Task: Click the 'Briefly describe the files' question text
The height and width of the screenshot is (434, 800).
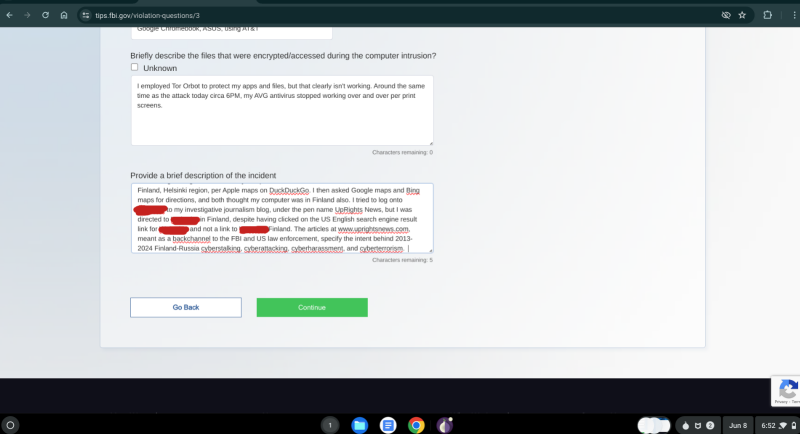Action: [283, 56]
